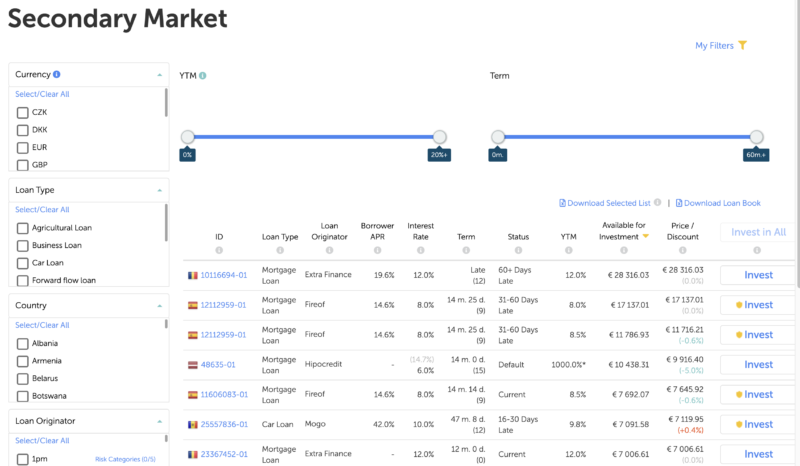This screenshot has width=800, height=466.
Task: Sort by Borrower APR column header
Action: (378, 231)
